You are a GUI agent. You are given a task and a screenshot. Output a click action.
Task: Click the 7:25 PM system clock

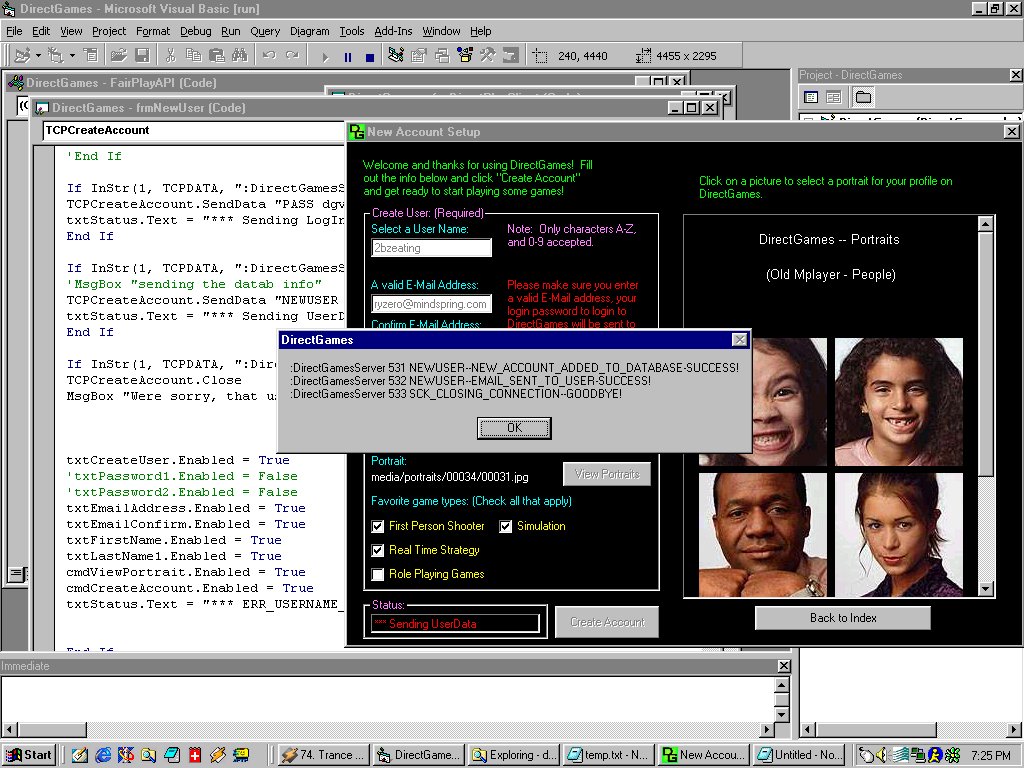click(990, 756)
